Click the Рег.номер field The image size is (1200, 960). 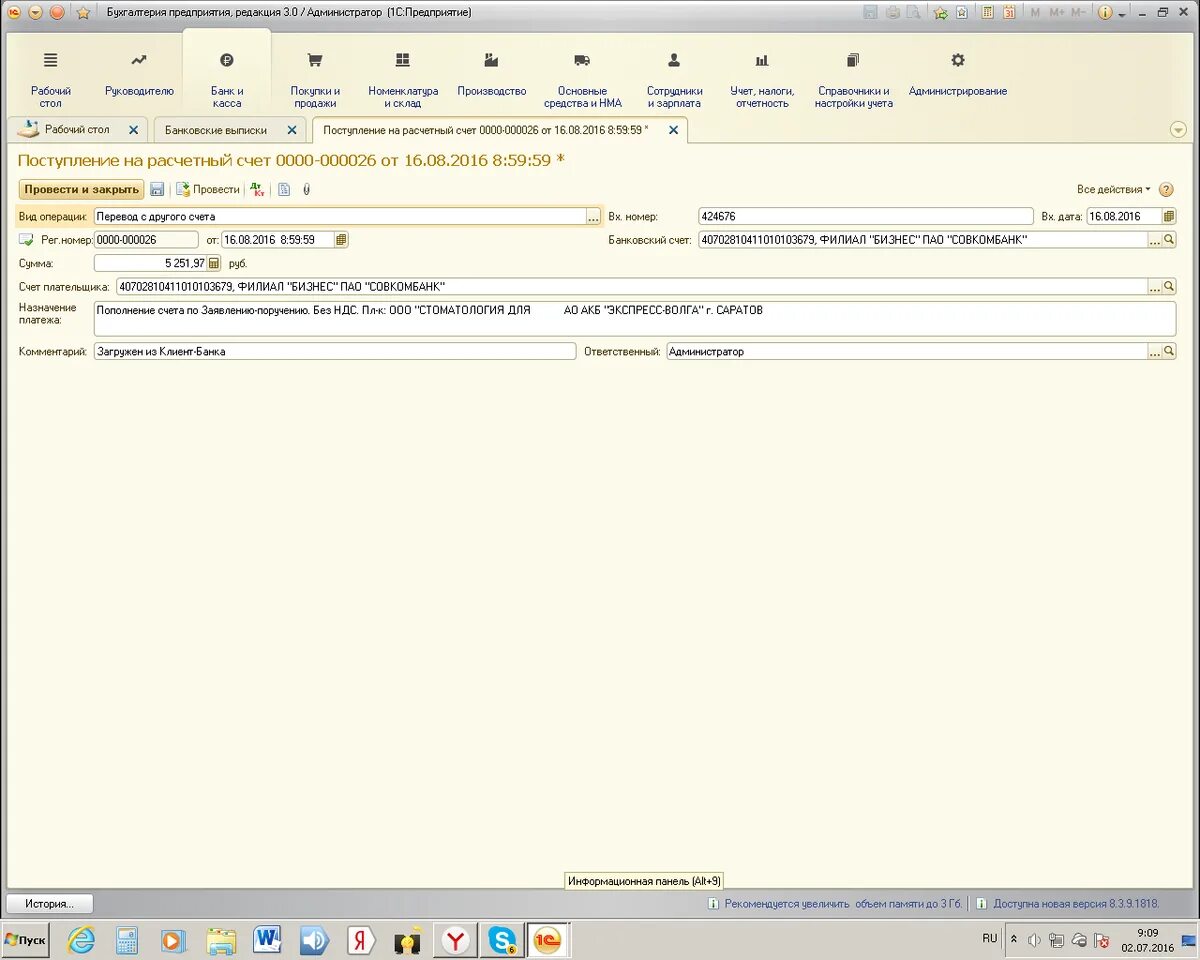point(146,240)
